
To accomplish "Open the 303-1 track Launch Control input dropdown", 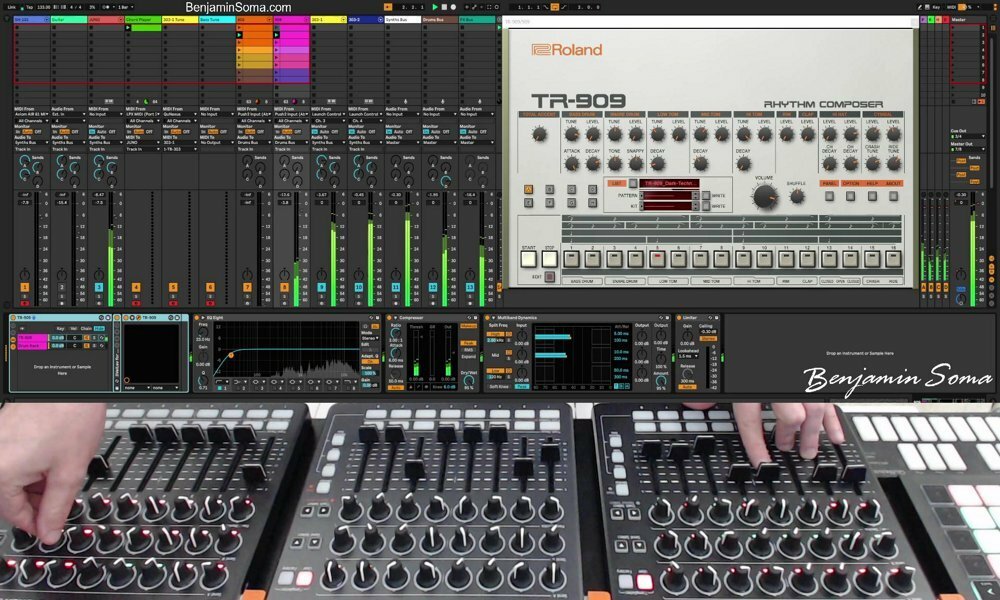I will (x=329, y=114).
